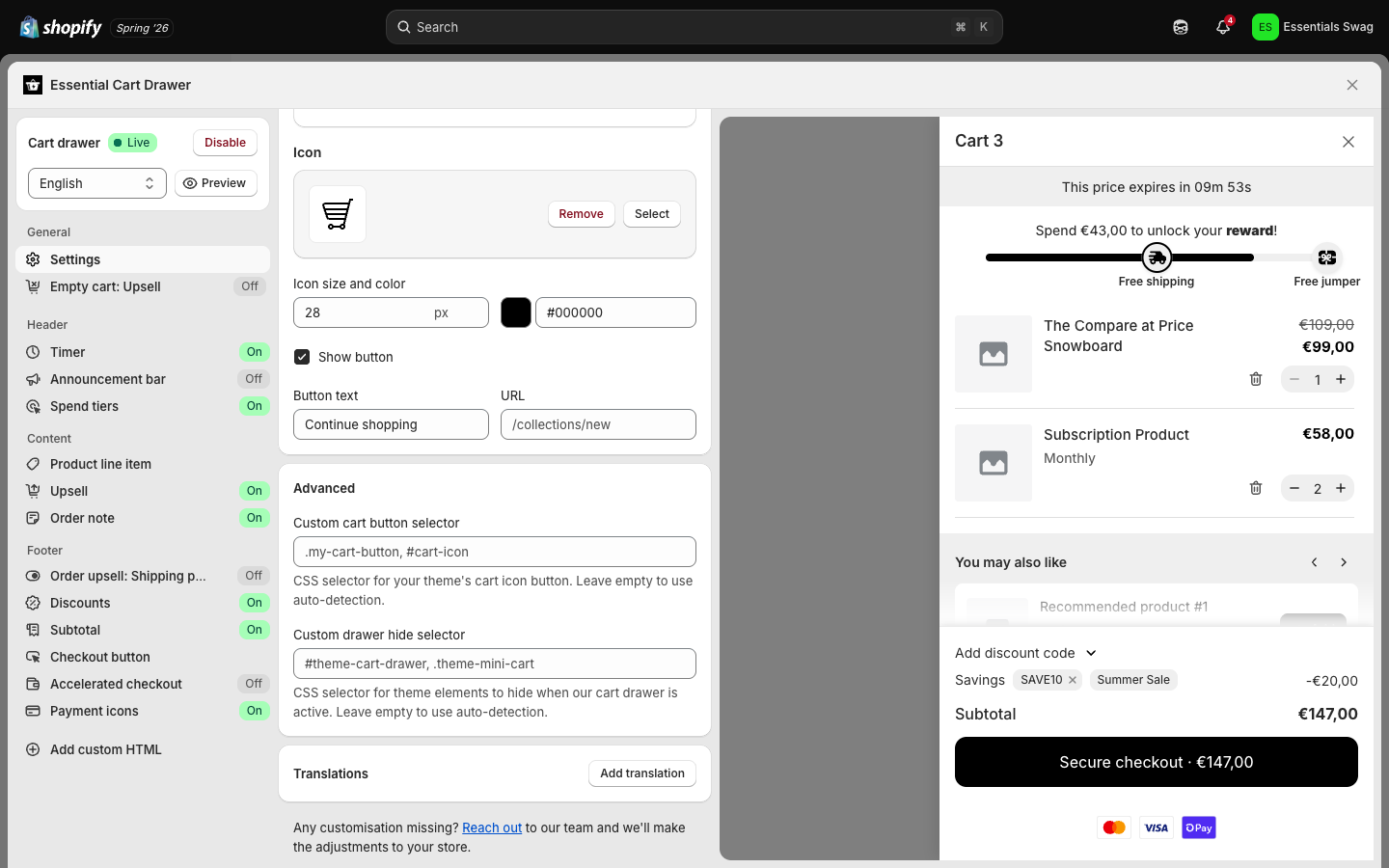Toggle Announcement bar Off badge
This screenshot has width=1389, height=868.
coord(254,379)
